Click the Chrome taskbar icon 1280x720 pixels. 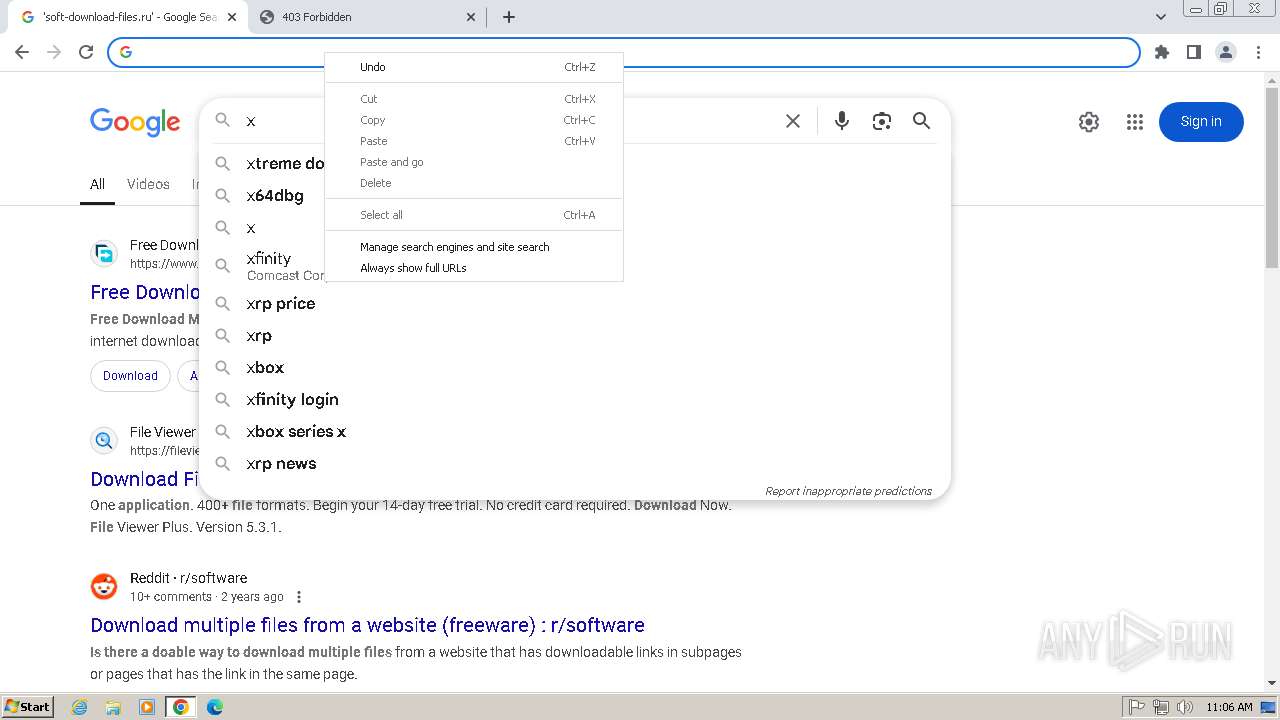(181, 707)
